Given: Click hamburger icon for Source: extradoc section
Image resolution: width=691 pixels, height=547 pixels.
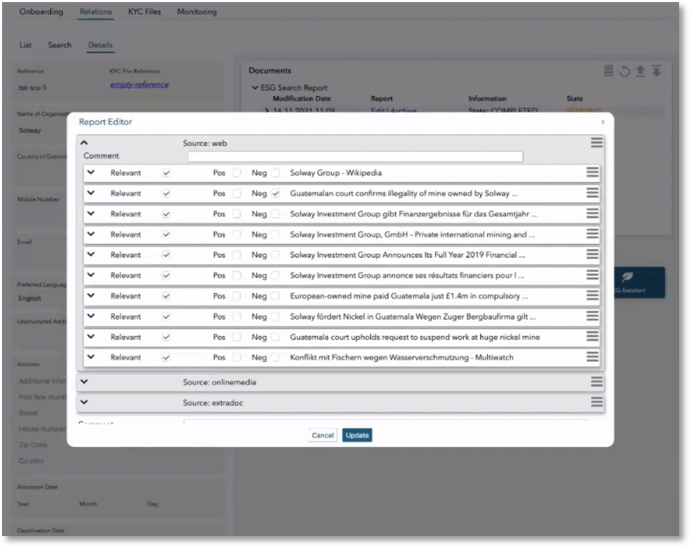Looking at the screenshot, I should pos(596,402).
